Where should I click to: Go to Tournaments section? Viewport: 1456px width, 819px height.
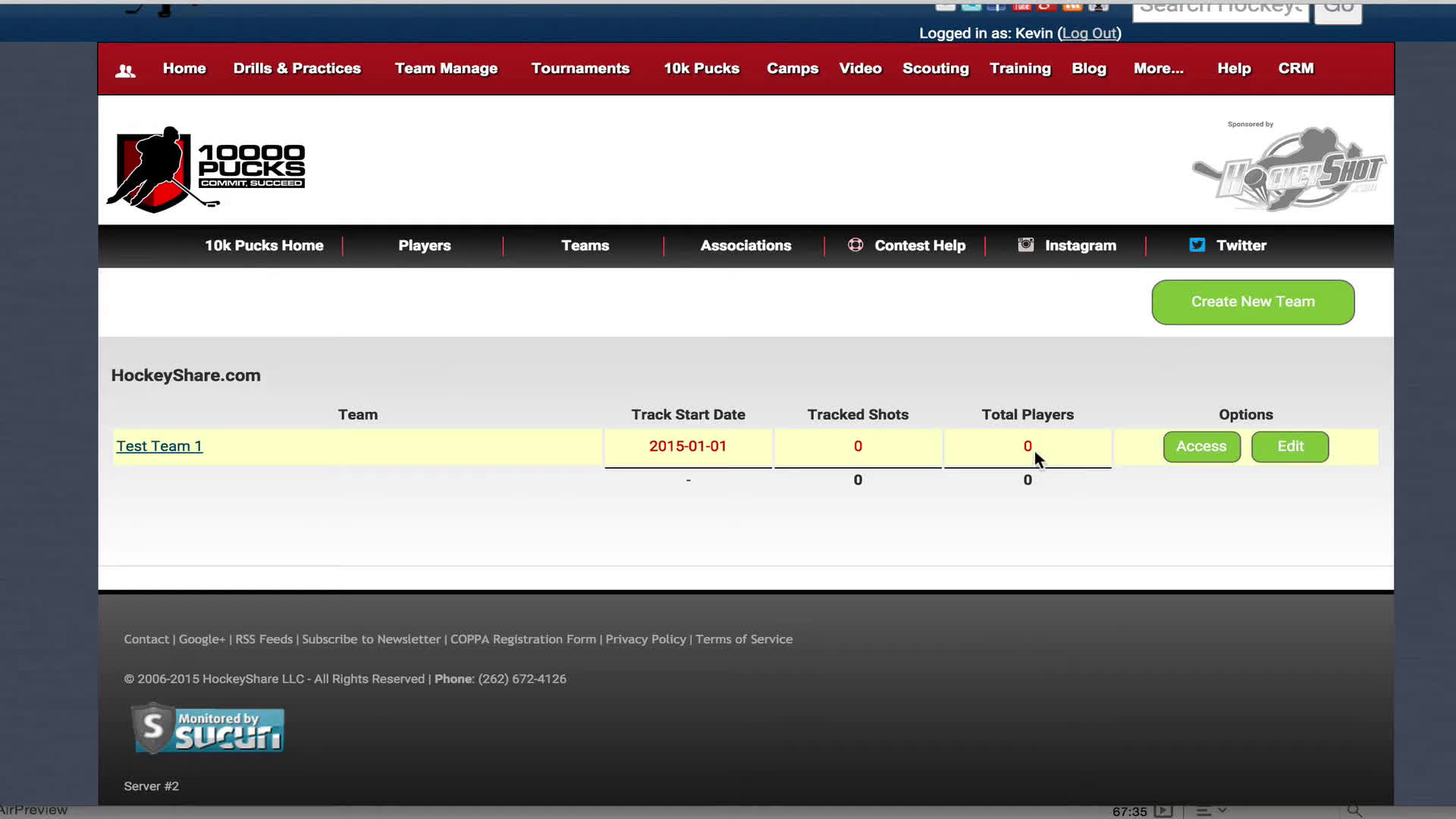pos(580,68)
